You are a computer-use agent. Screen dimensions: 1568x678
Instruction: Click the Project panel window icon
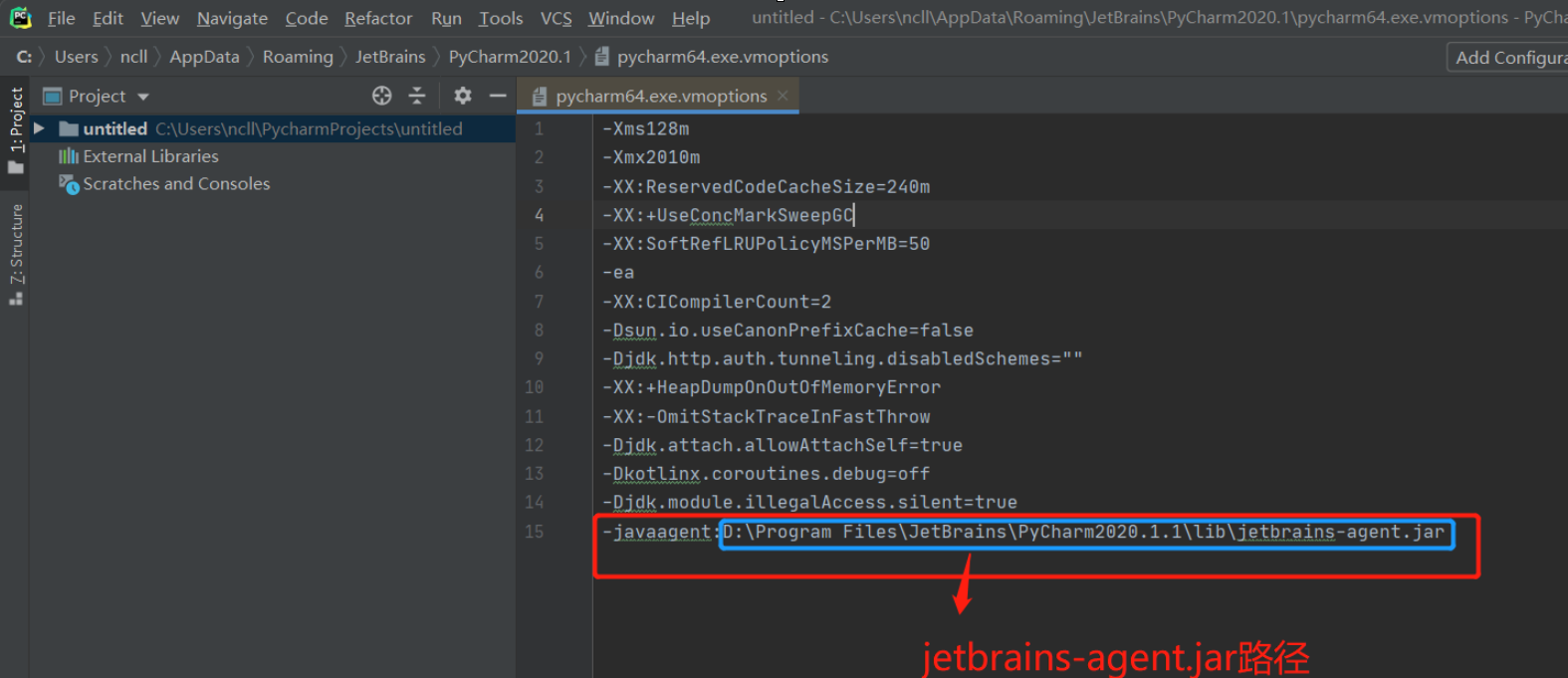(53, 97)
